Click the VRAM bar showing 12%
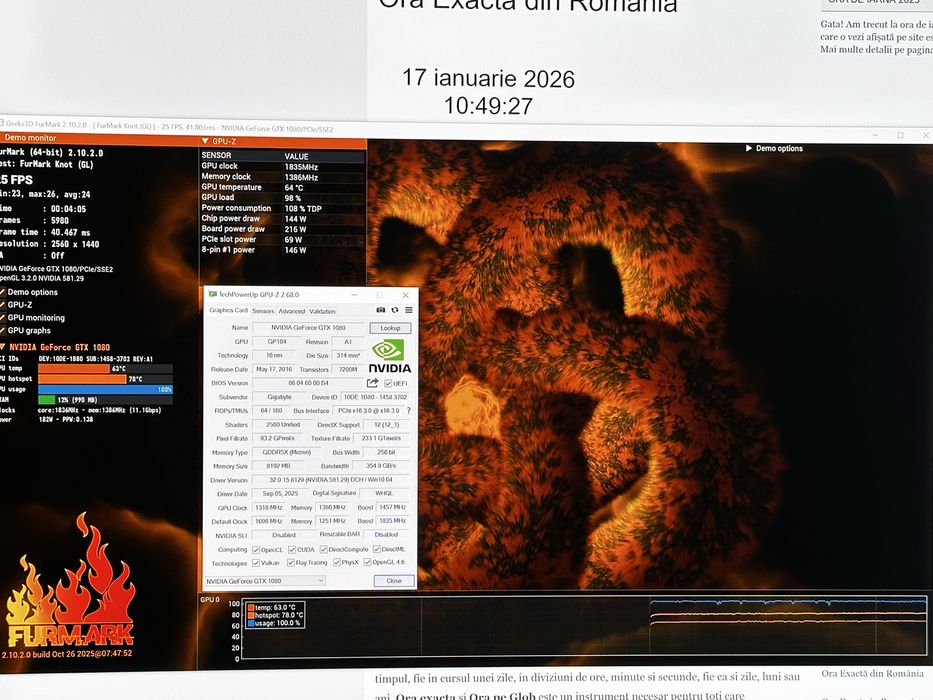 click(105, 400)
